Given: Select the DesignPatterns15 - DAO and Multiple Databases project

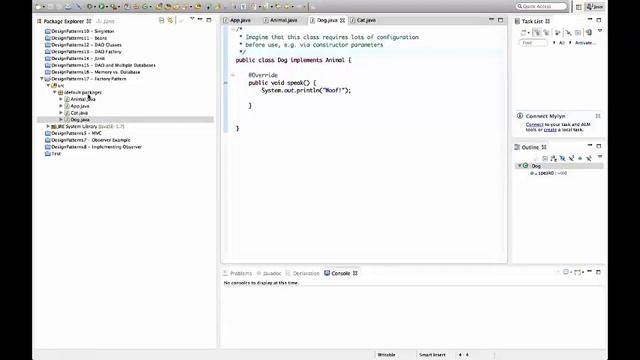Looking at the screenshot, I should click(100, 65).
